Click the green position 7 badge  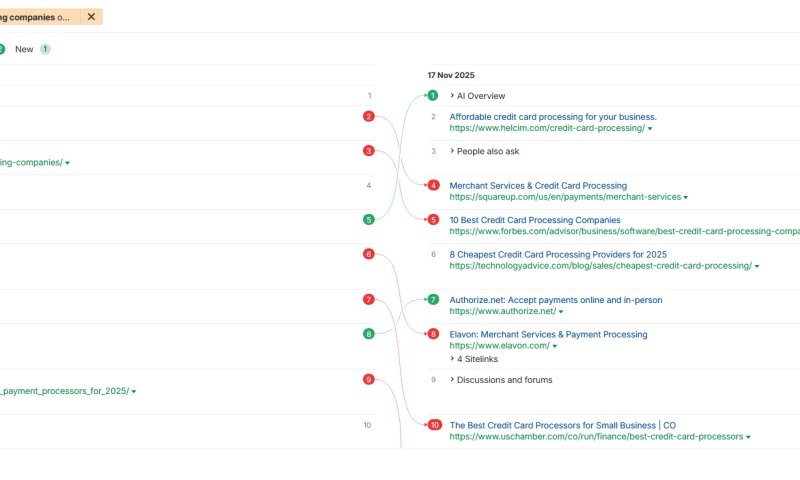[x=433, y=300]
